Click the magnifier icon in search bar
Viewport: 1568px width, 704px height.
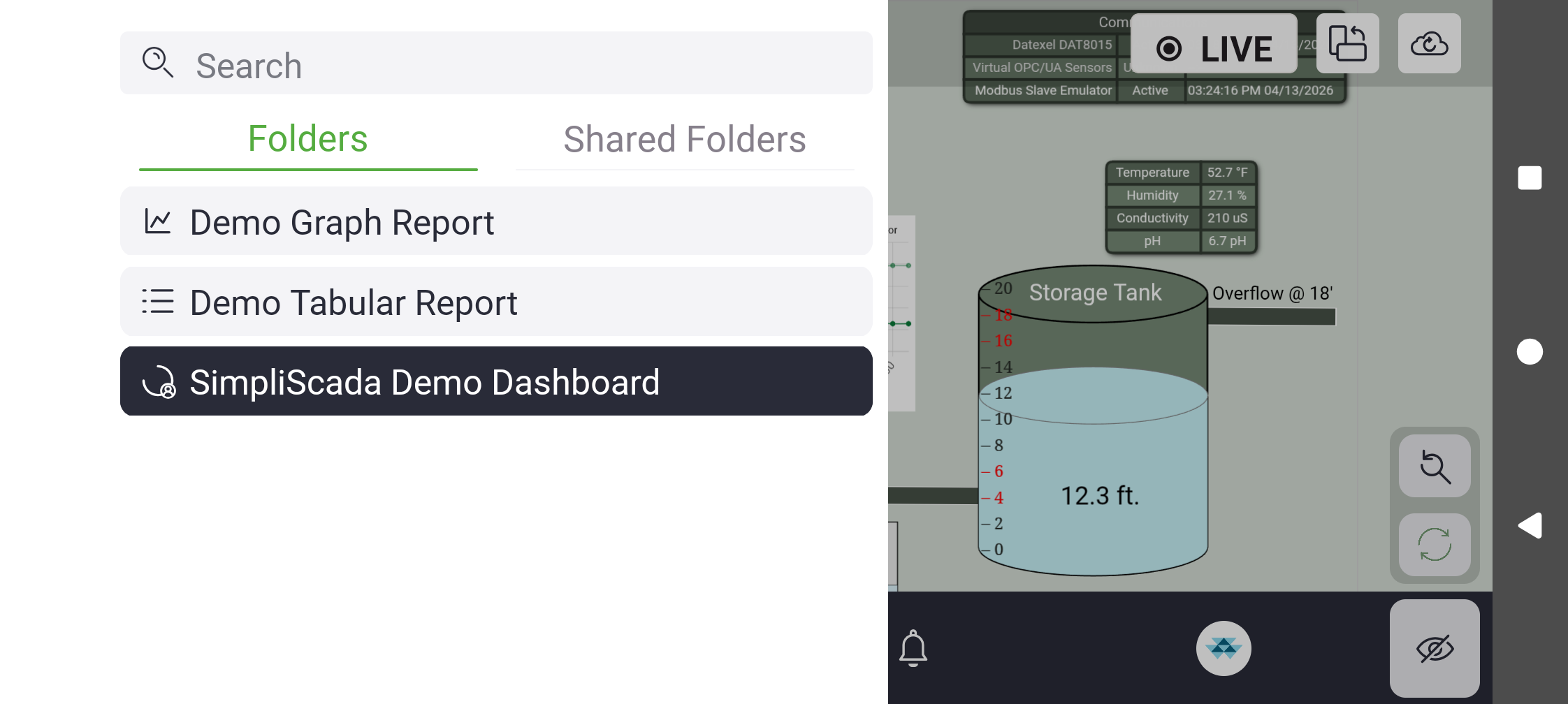[157, 62]
